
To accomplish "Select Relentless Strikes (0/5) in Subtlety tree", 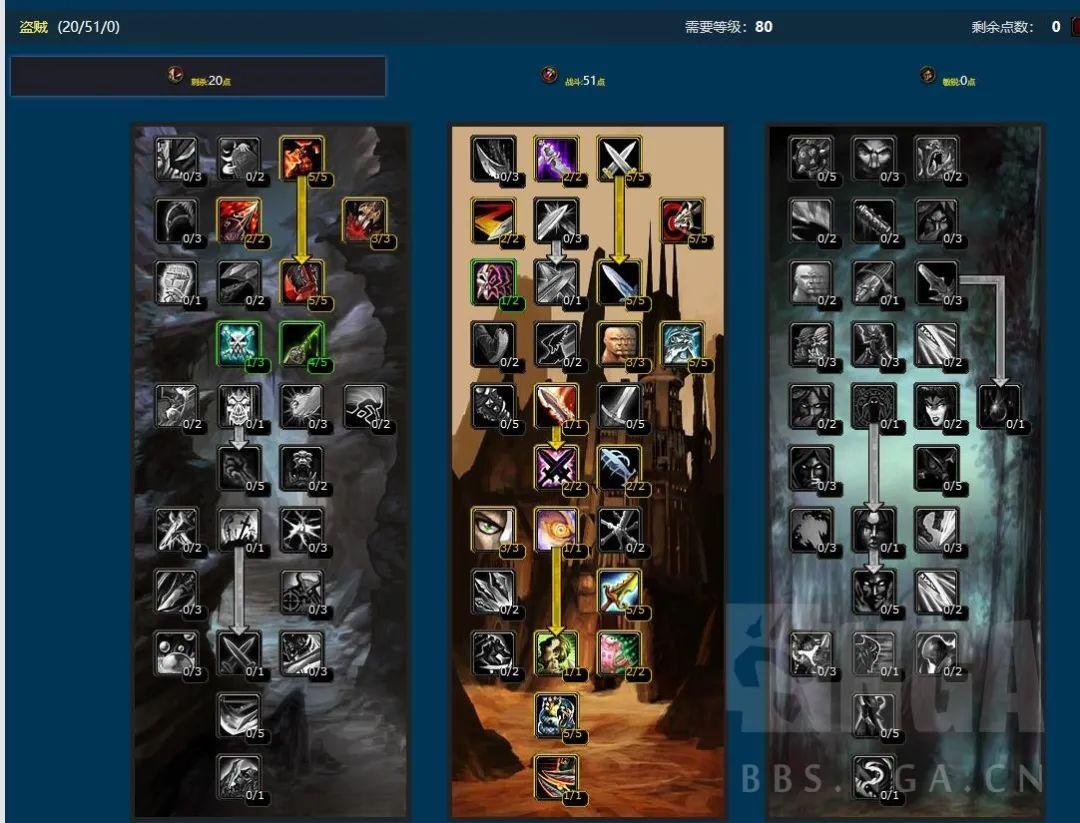I will point(811,158).
